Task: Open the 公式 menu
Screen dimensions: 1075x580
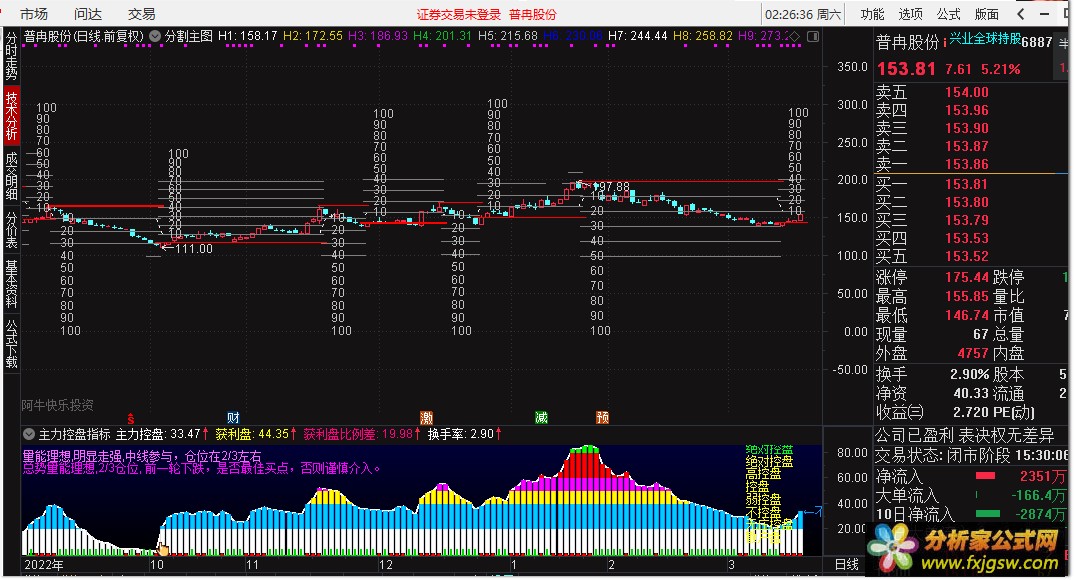Action: coord(948,14)
